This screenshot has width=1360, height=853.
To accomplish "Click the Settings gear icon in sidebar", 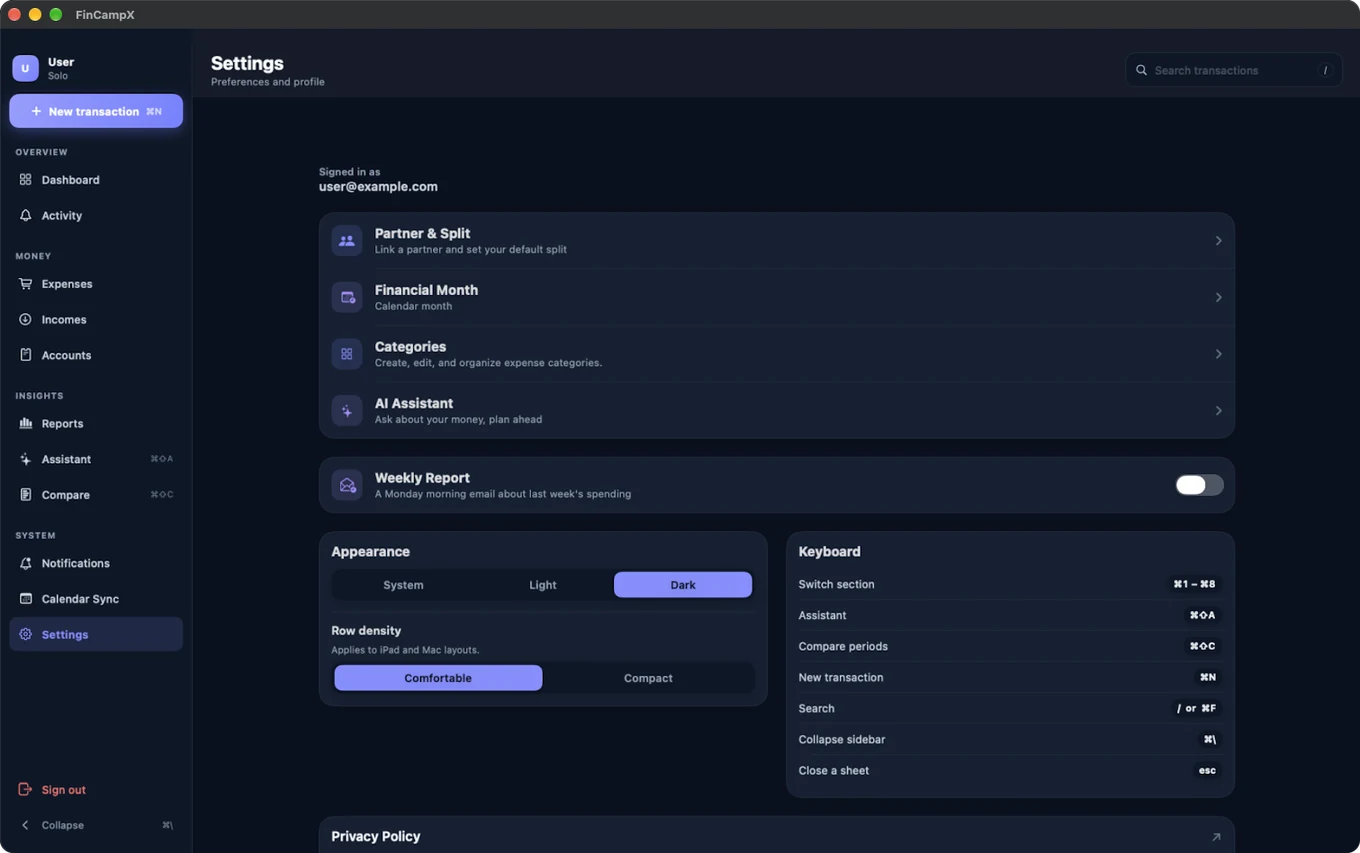I will pyautogui.click(x=26, y=635).
